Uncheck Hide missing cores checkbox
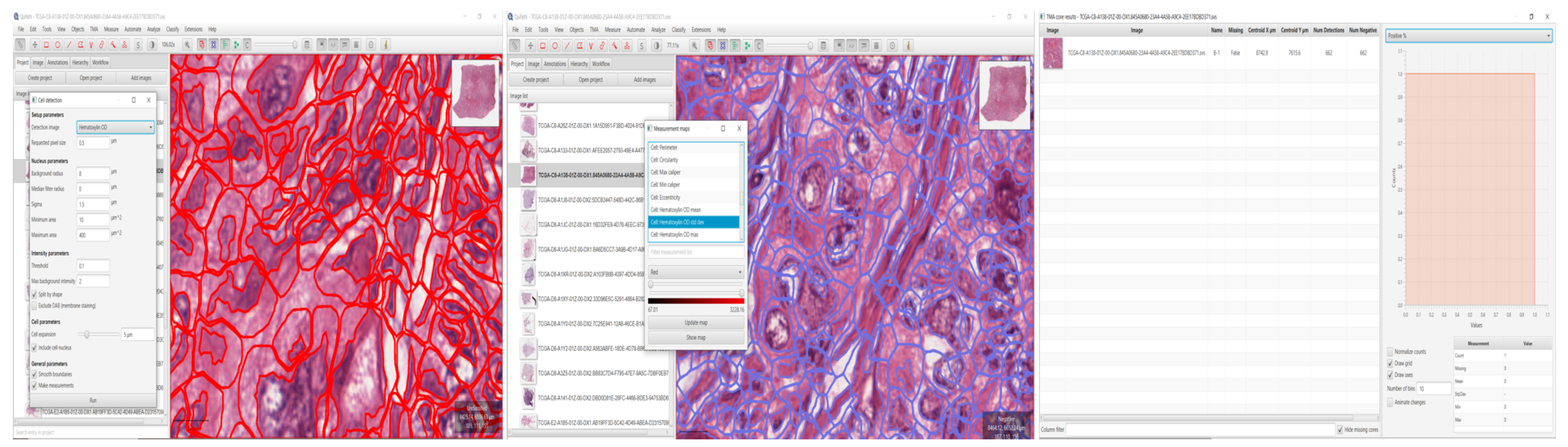 coord(1340,430)
